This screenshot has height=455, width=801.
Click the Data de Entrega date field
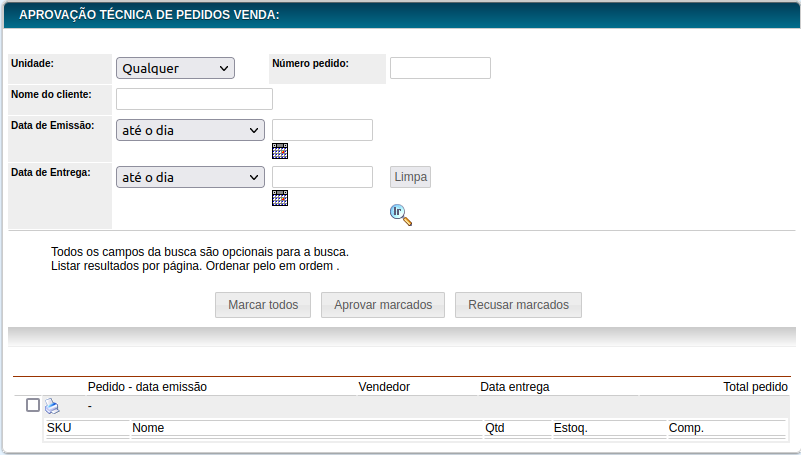pos(322,177)
